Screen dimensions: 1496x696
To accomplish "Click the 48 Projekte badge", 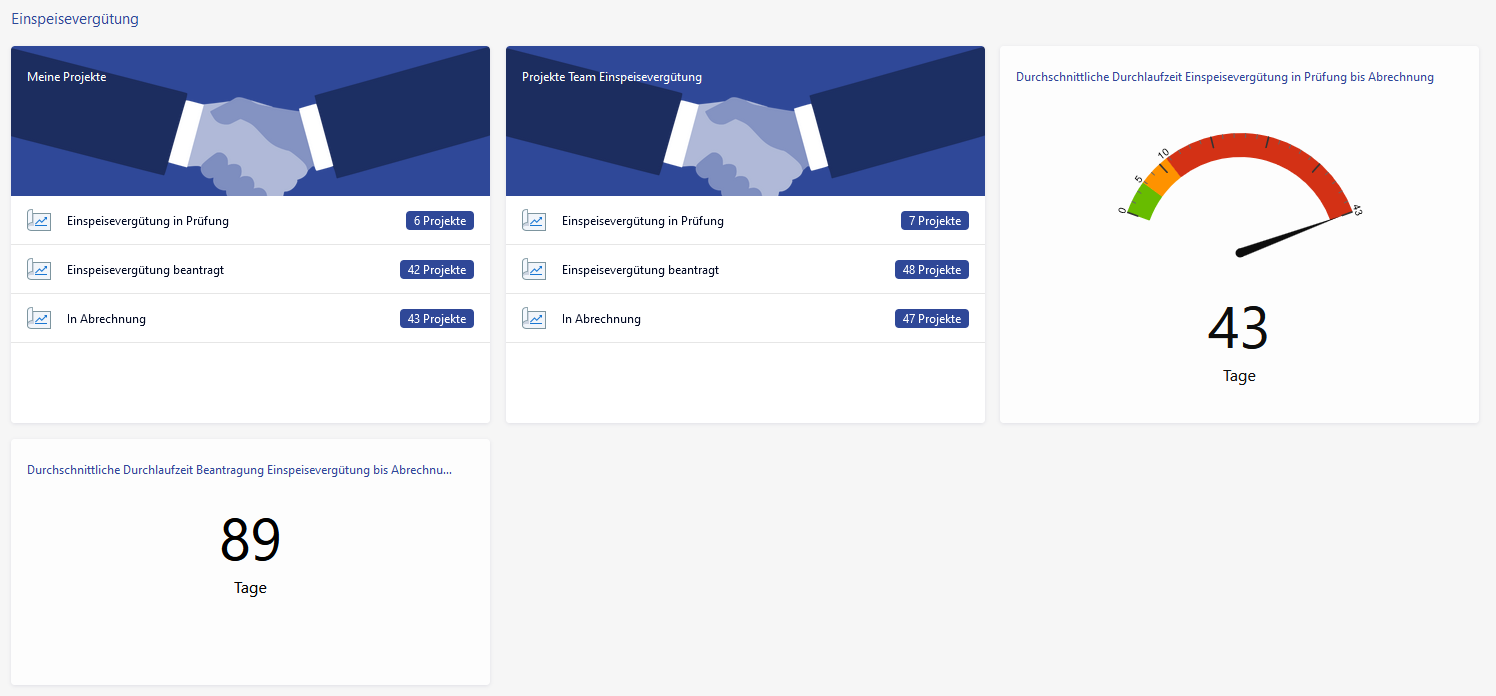I will pyautogui.click(x=931, y=270).
